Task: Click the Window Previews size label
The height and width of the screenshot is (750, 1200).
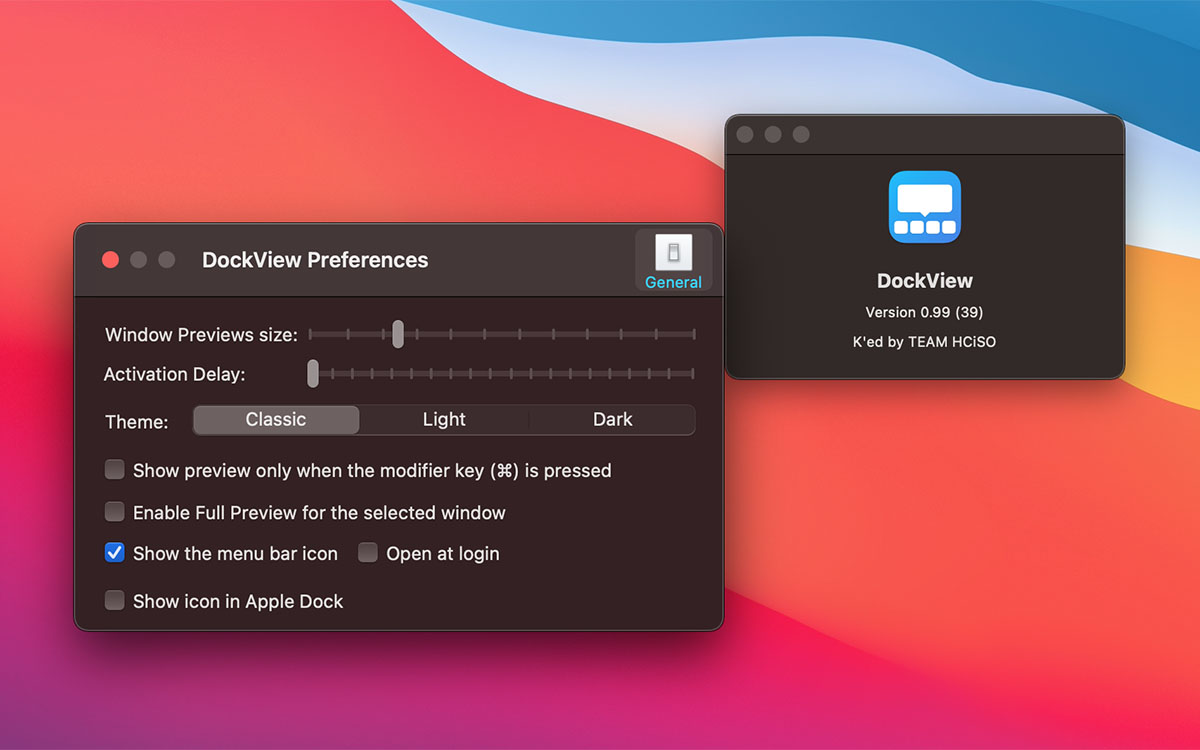Action: click(201, 334)
